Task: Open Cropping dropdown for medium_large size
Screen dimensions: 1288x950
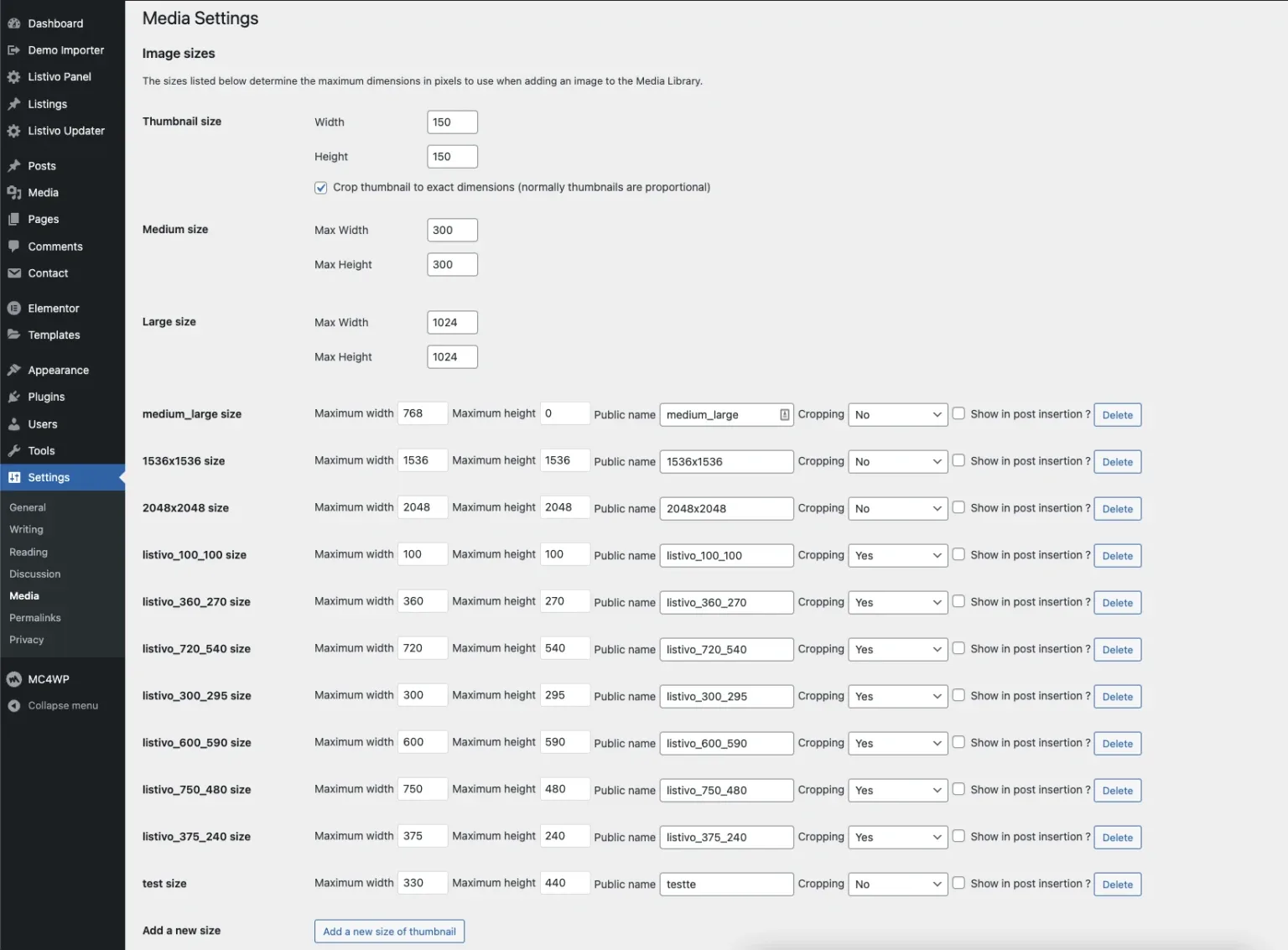Action: point(898,415)
